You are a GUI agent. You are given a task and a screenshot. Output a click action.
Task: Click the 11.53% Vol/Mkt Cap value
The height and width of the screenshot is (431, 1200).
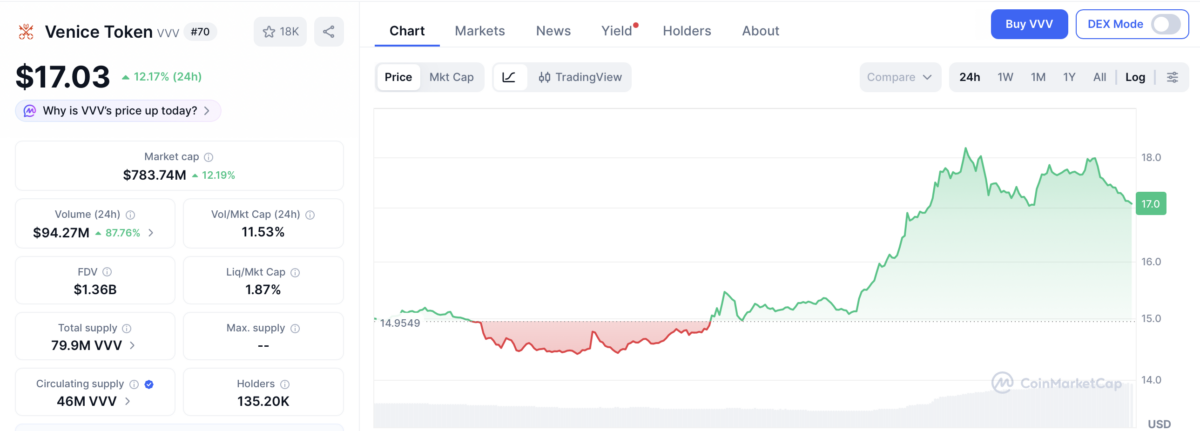pyautogui.click(x=263, y=232)
